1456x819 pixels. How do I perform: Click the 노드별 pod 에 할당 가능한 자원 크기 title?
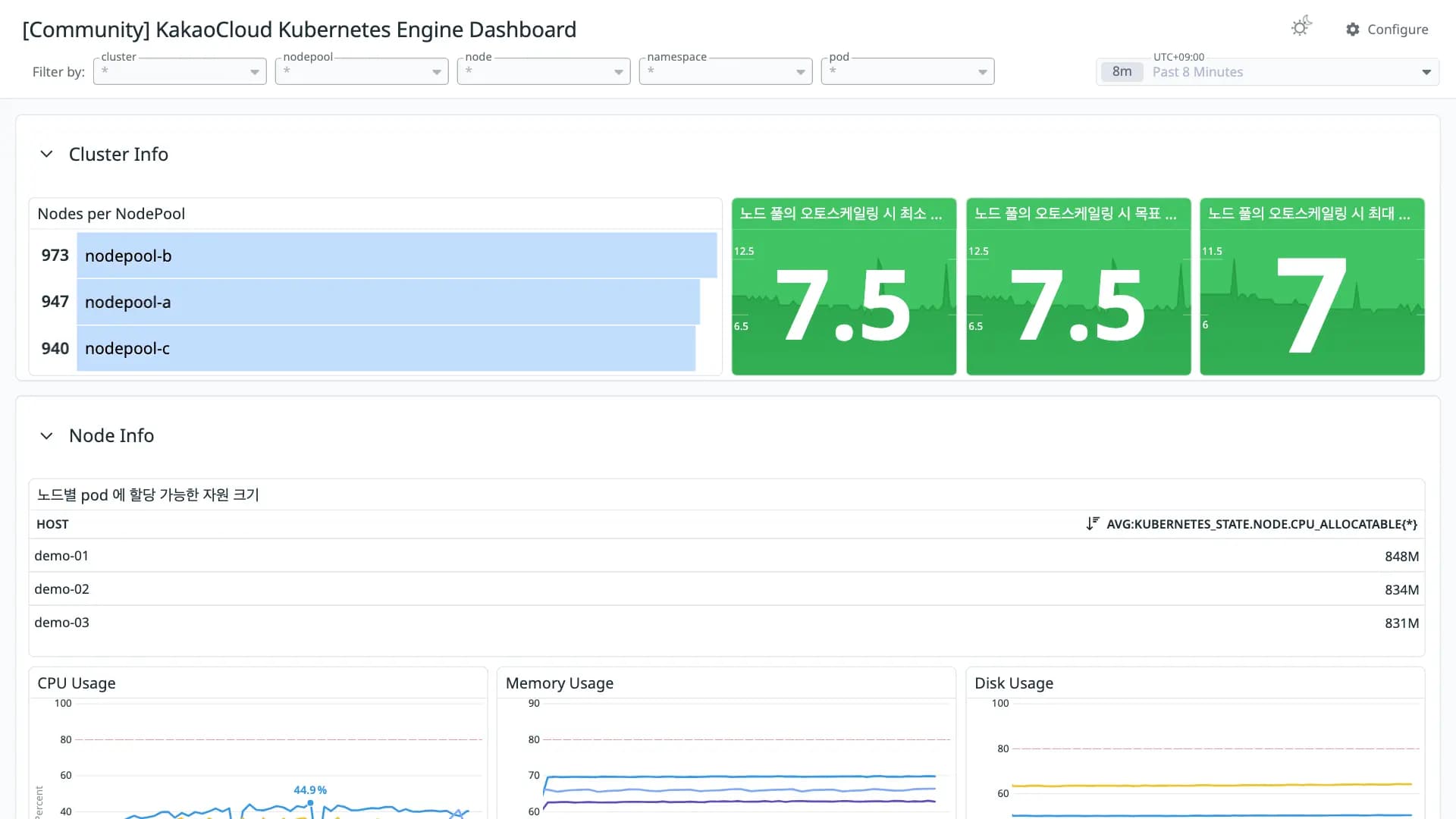pyautogui.click(x=148, y=495)
